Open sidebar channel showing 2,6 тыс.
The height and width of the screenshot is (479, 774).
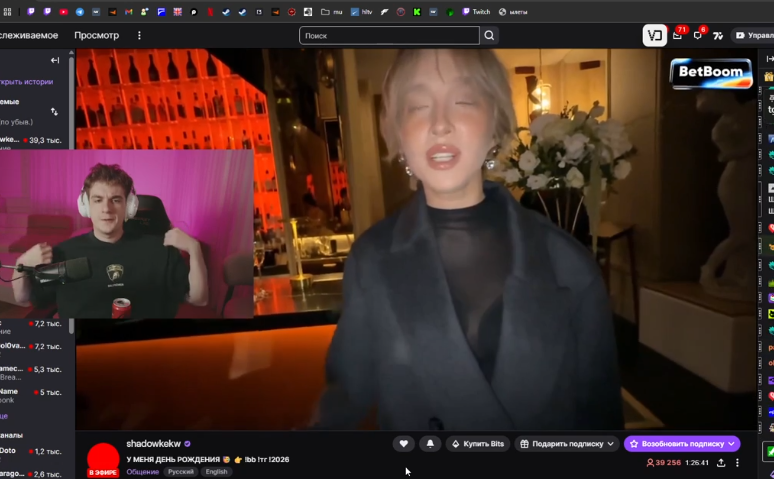[31, 474]
